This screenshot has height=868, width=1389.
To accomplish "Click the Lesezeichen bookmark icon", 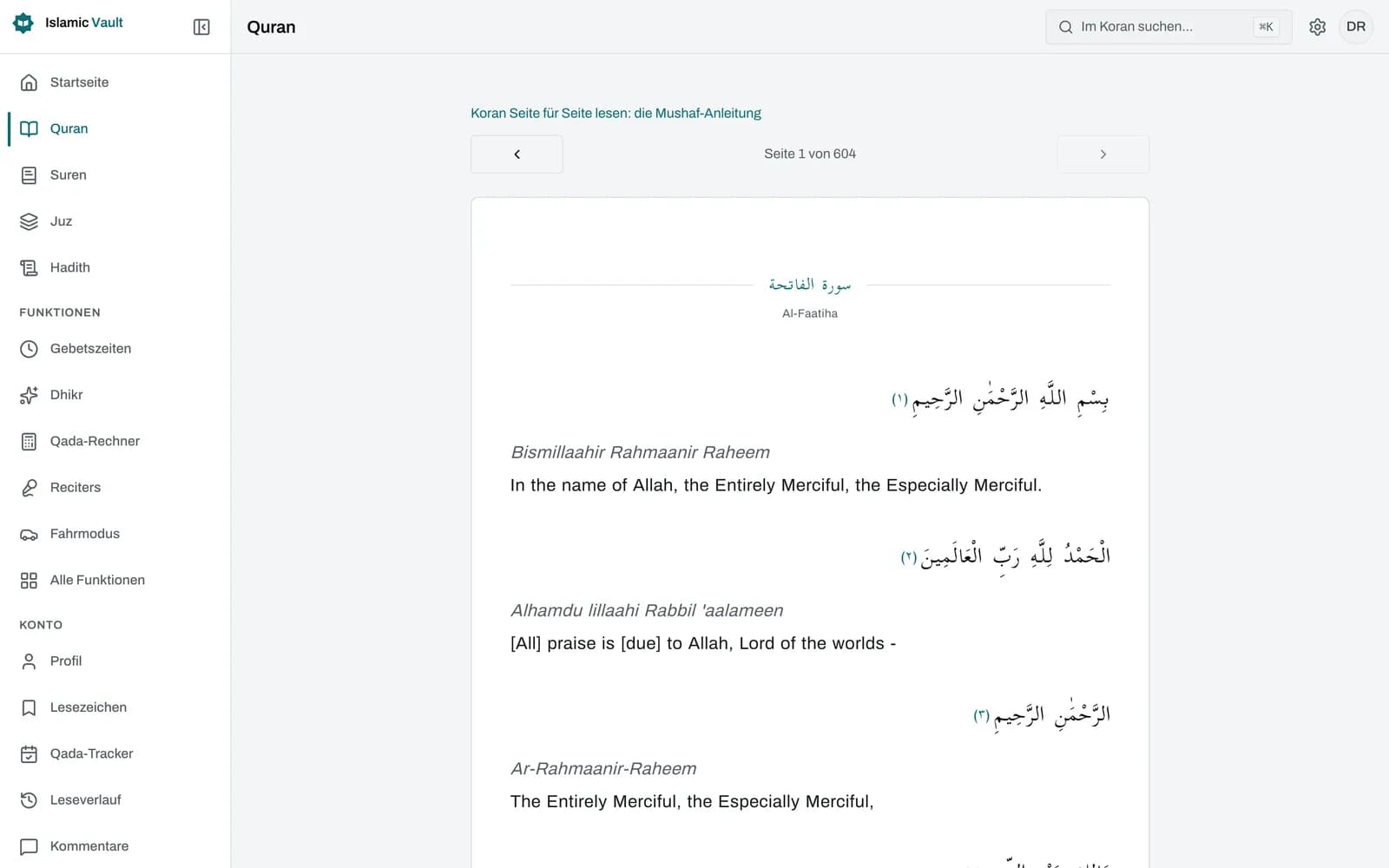I will click(29, 707).
